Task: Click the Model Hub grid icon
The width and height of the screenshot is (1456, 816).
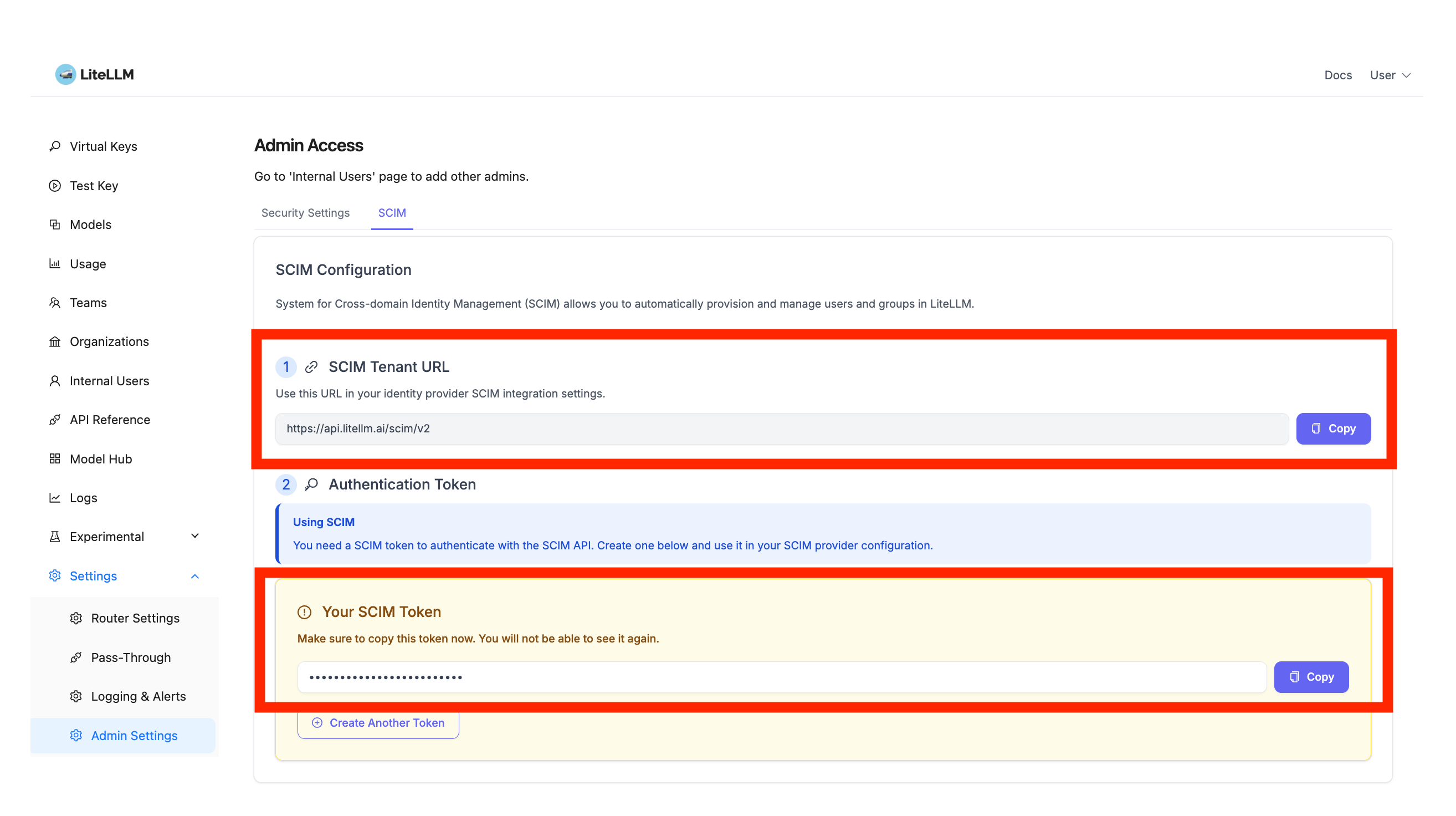Action: [x=55, y=458]
